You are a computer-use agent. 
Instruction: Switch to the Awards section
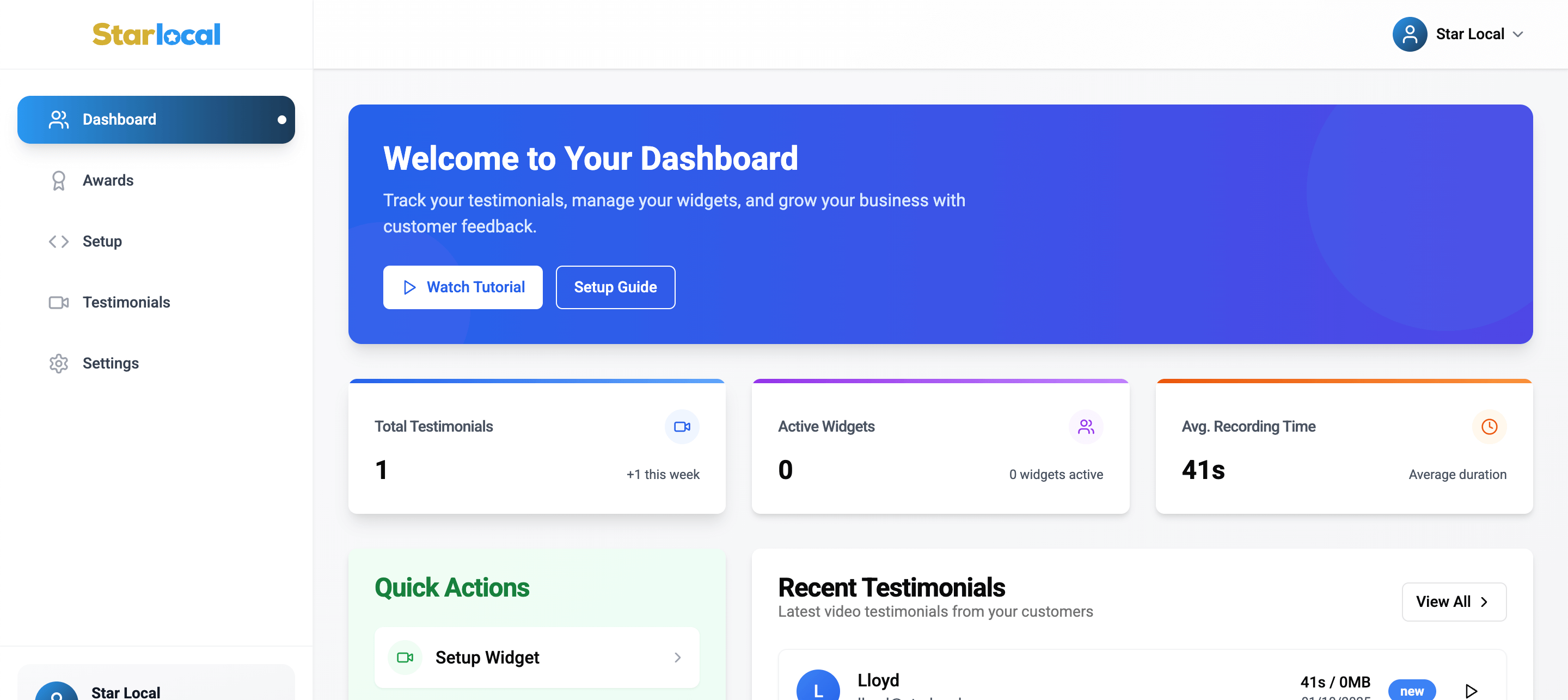[108, 180]
